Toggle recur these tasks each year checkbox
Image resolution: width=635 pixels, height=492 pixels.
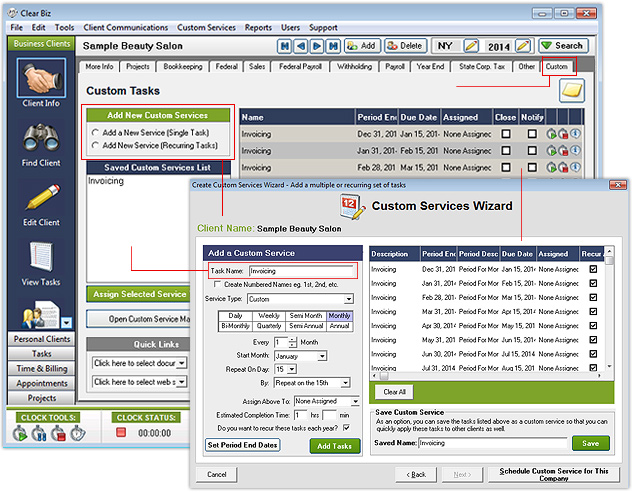coord(347,428)
